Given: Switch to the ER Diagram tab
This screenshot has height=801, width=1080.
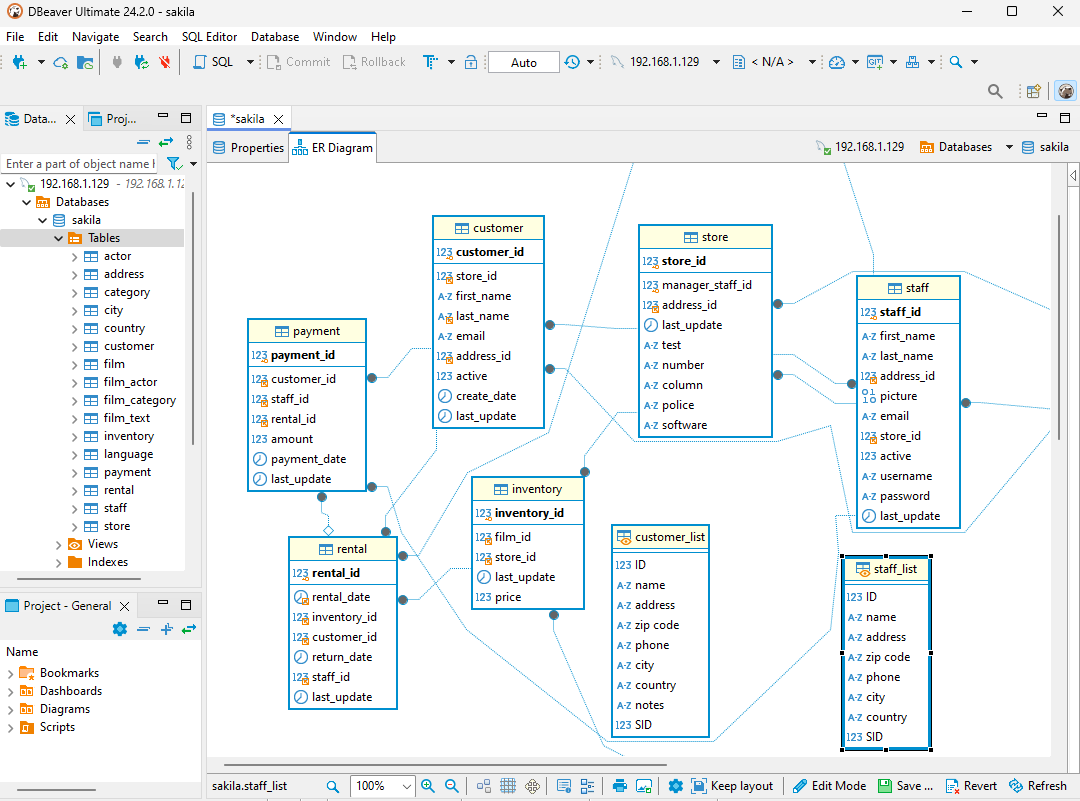Looking at the screenshot, I should click(333, 148).
